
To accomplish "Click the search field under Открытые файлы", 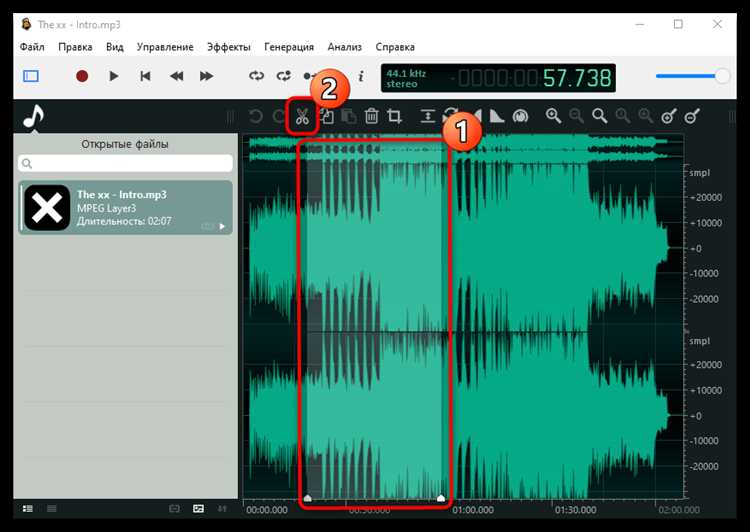I will [125, 163].
